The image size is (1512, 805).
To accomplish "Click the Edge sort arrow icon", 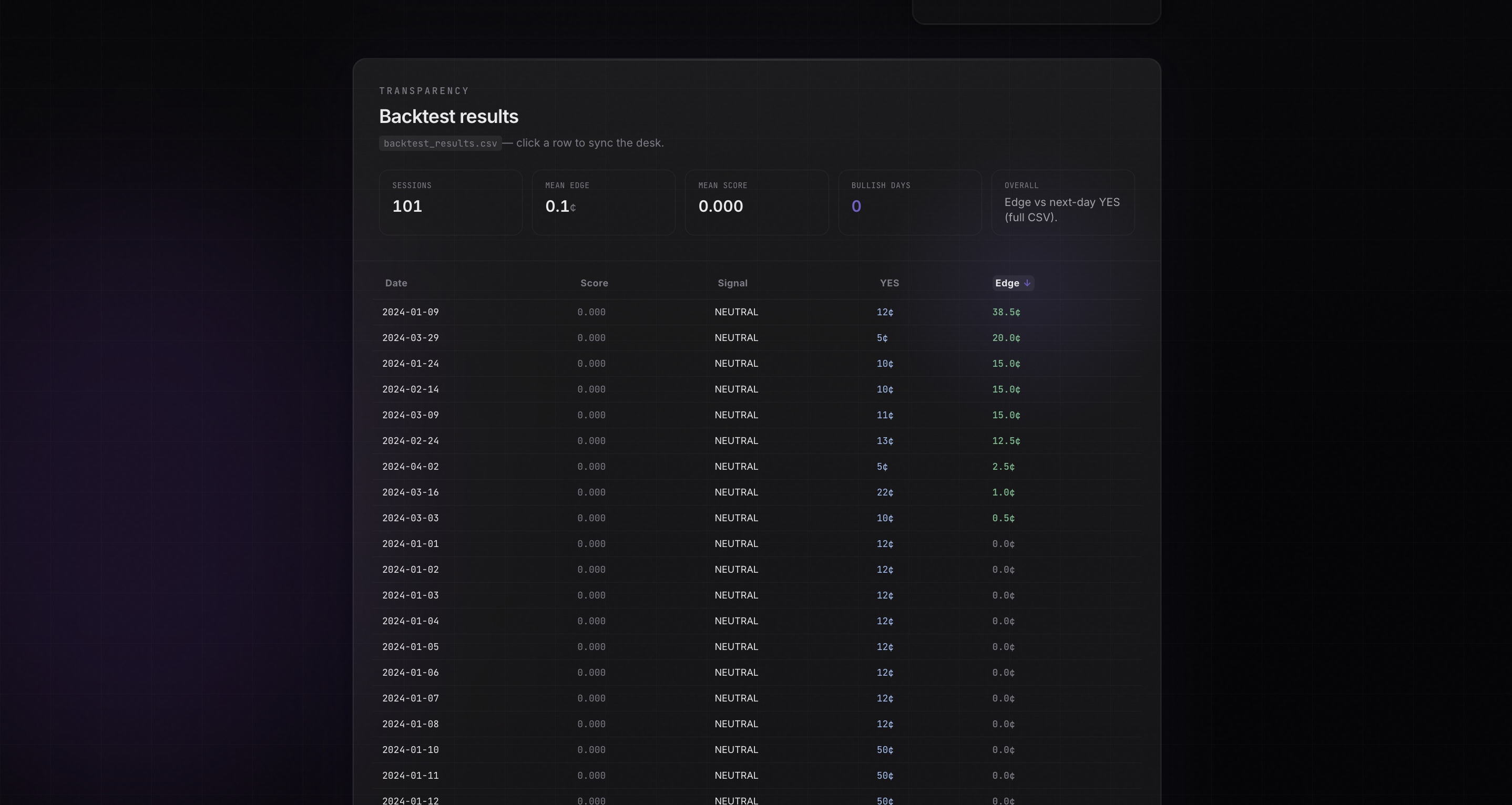I will (x=1027, y=283).
